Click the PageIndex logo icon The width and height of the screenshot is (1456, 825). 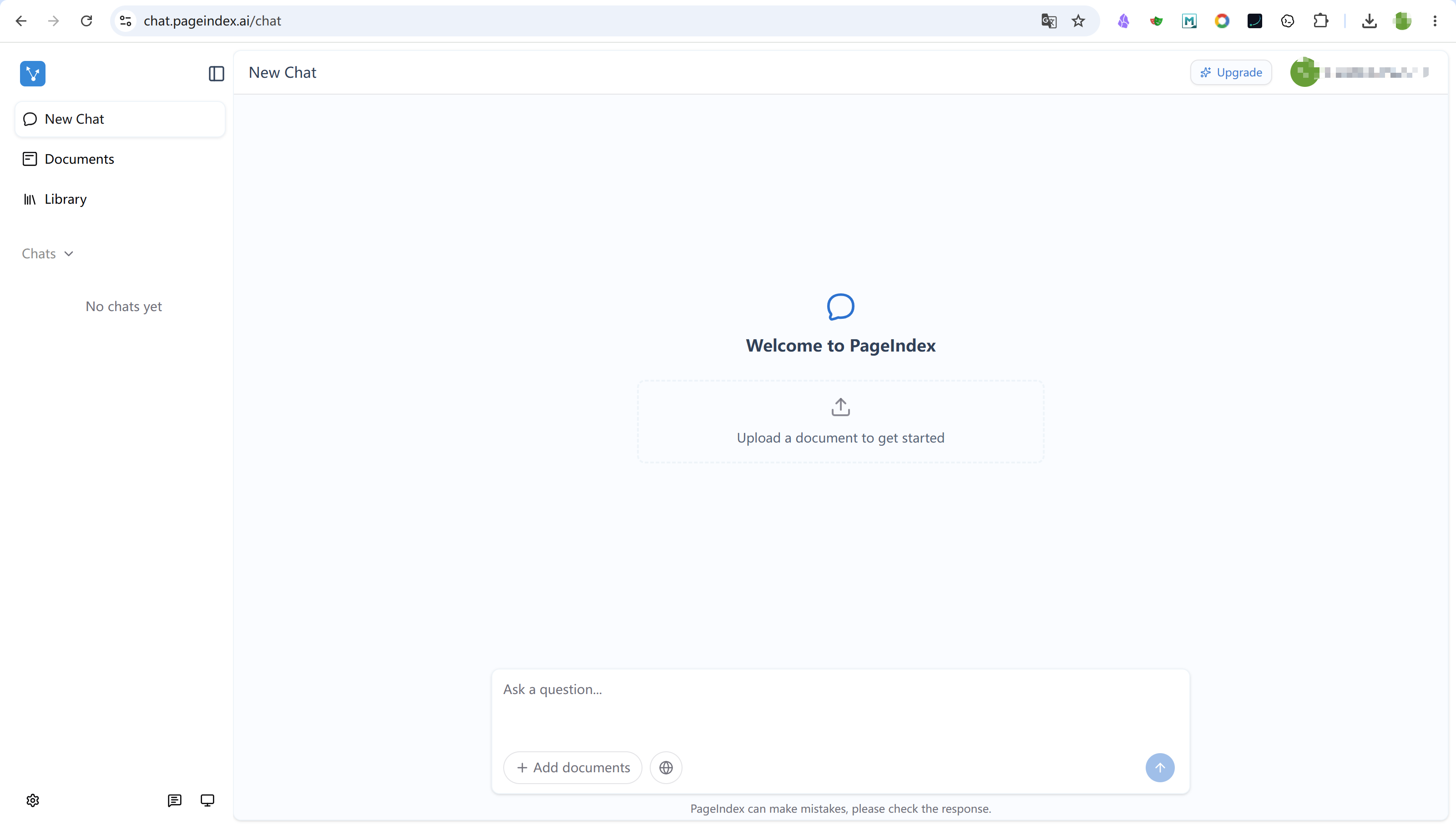32,73
